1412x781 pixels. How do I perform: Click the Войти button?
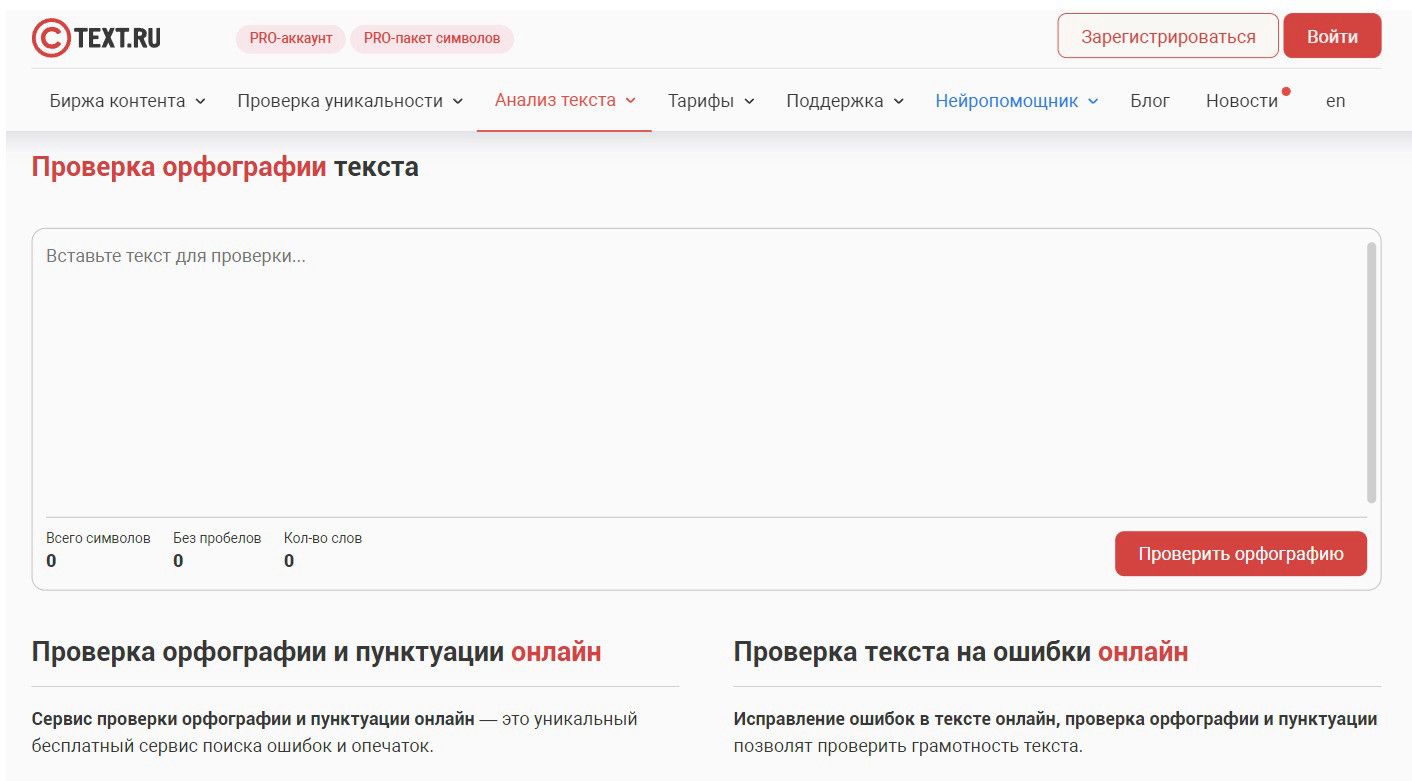point(1332,36)
